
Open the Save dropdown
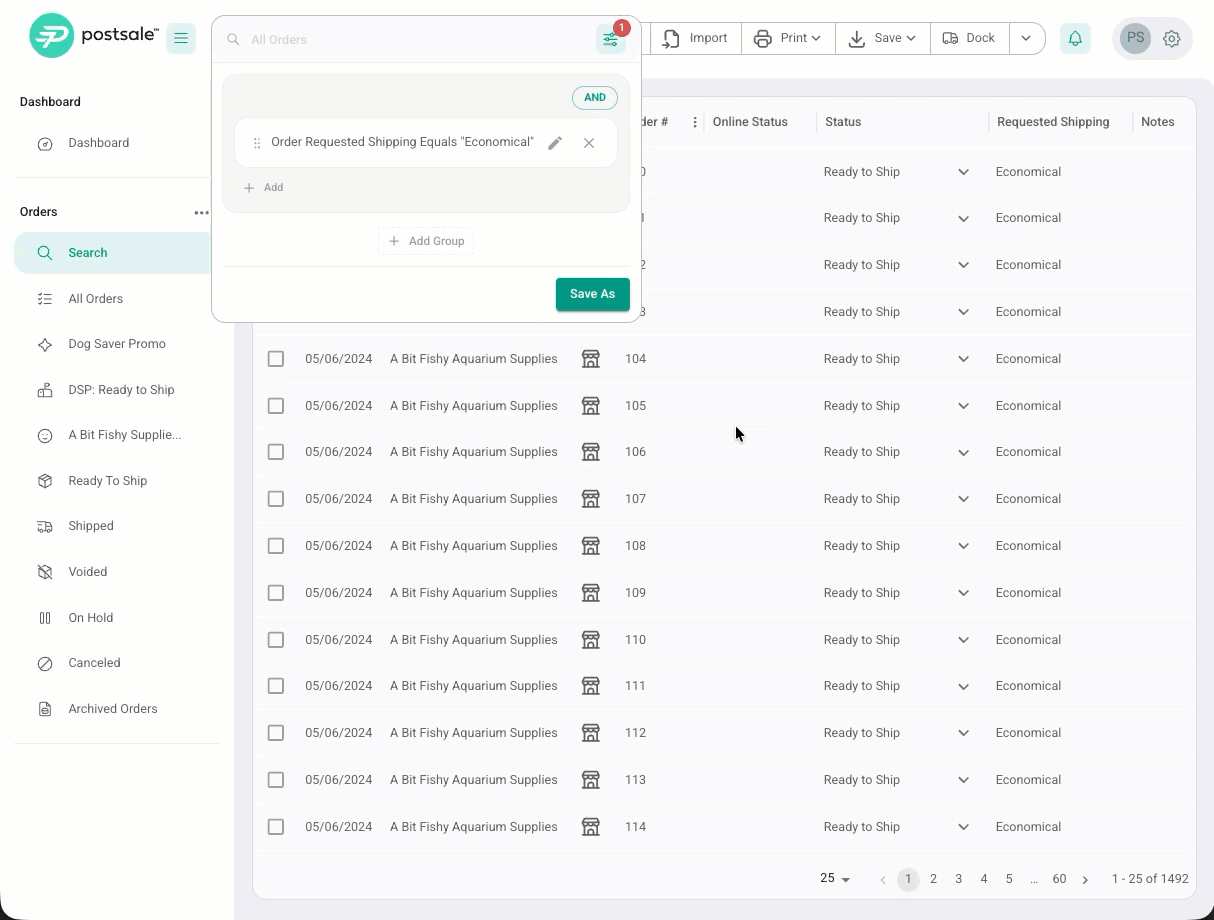(882, 38)
